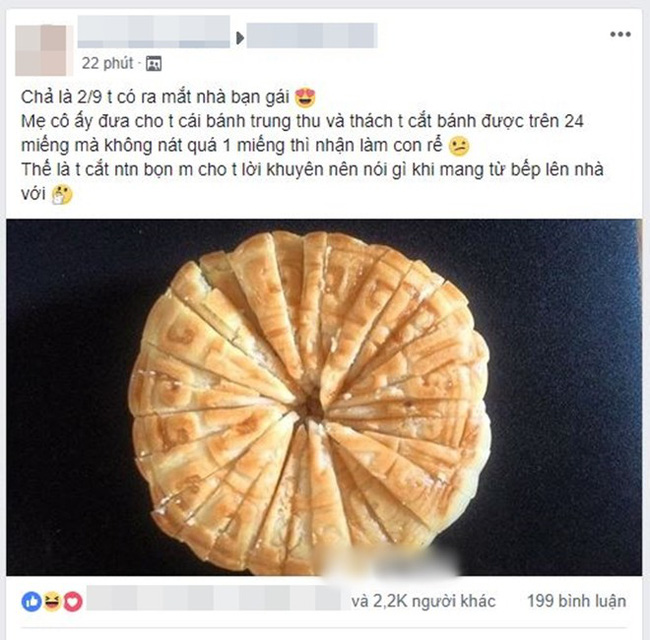Click the Haha laughing reaction icon
Viewport: 650px width, 640px height.
point(52,601)
